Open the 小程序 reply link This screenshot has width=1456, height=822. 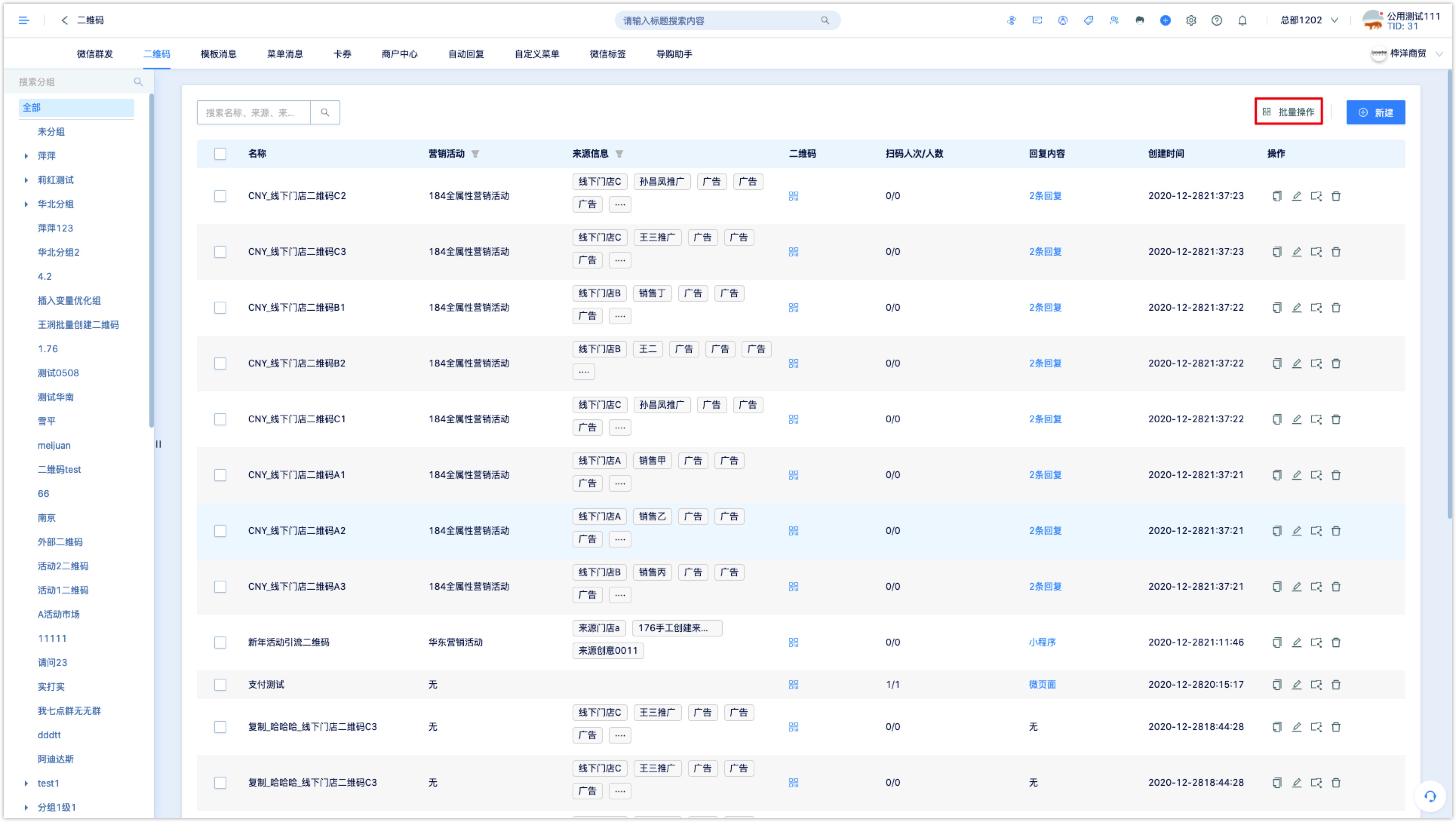click(1042, 643)
